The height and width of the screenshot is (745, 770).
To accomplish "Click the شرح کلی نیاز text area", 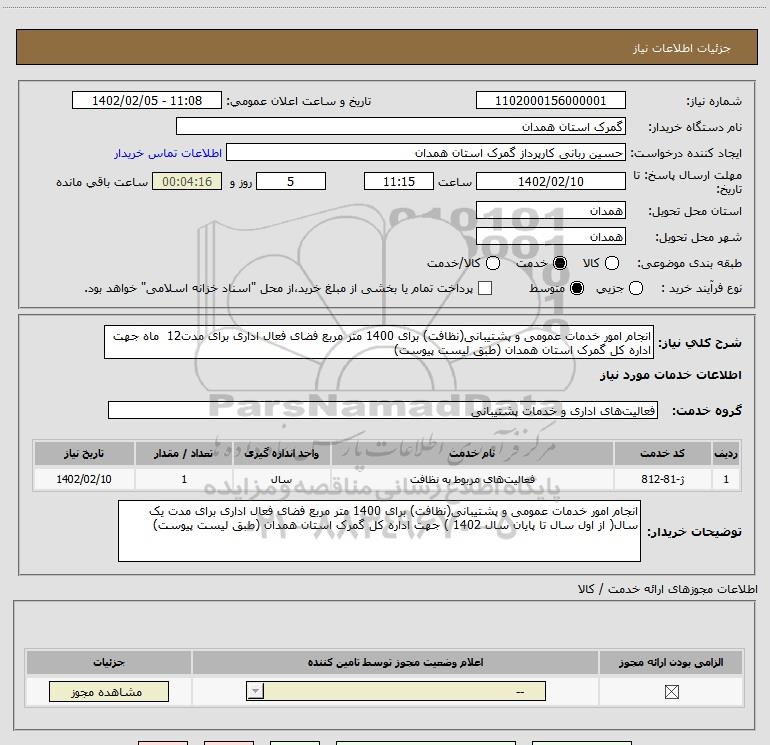I will [x=379, y=342].
